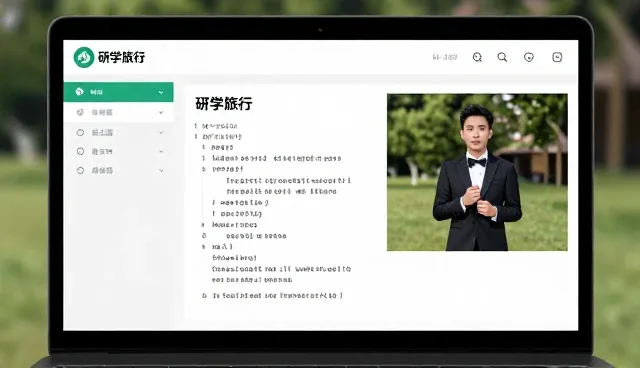
Task: Select the third sidebar menu item label
Action: pos(102,133)
